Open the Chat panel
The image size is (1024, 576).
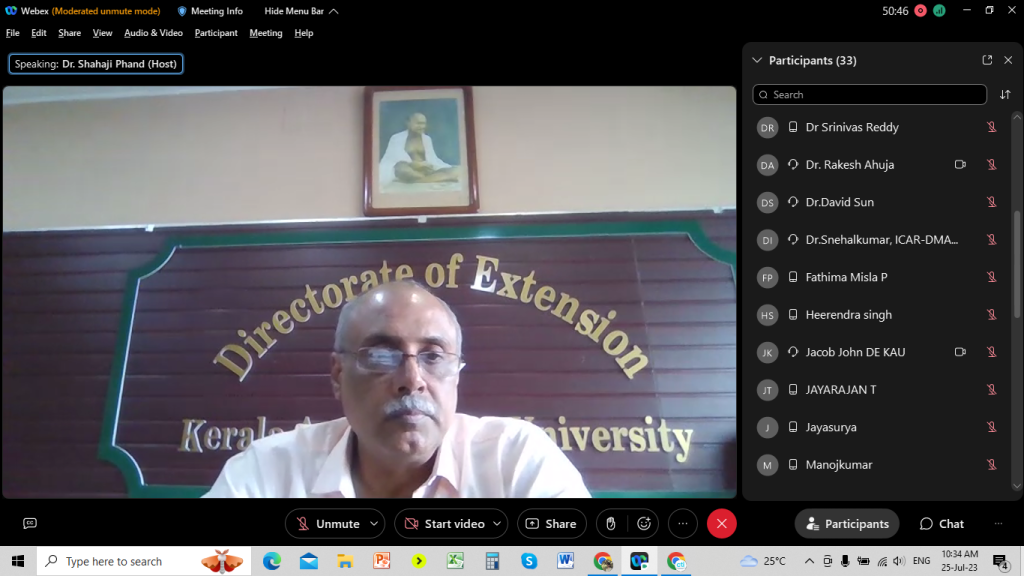click(x=942, y=524)
